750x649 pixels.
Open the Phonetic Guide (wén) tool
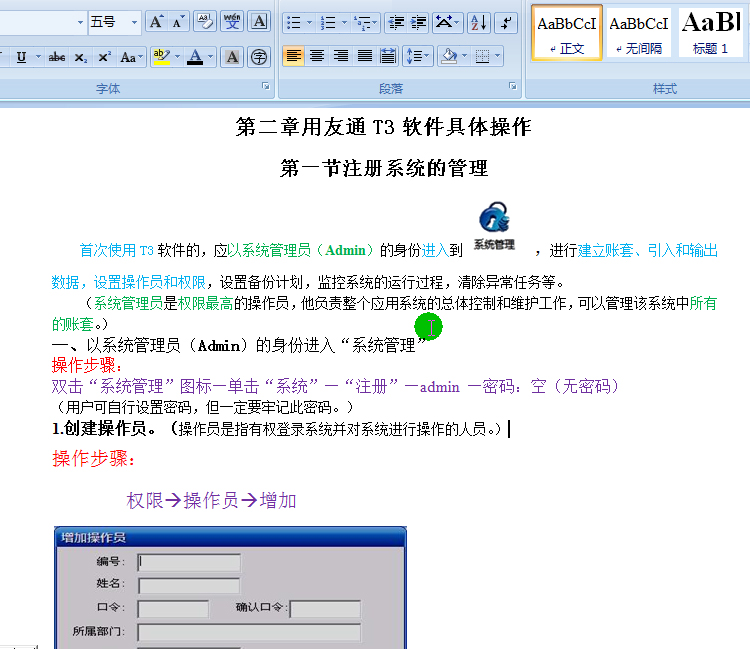tap(232, 22)
